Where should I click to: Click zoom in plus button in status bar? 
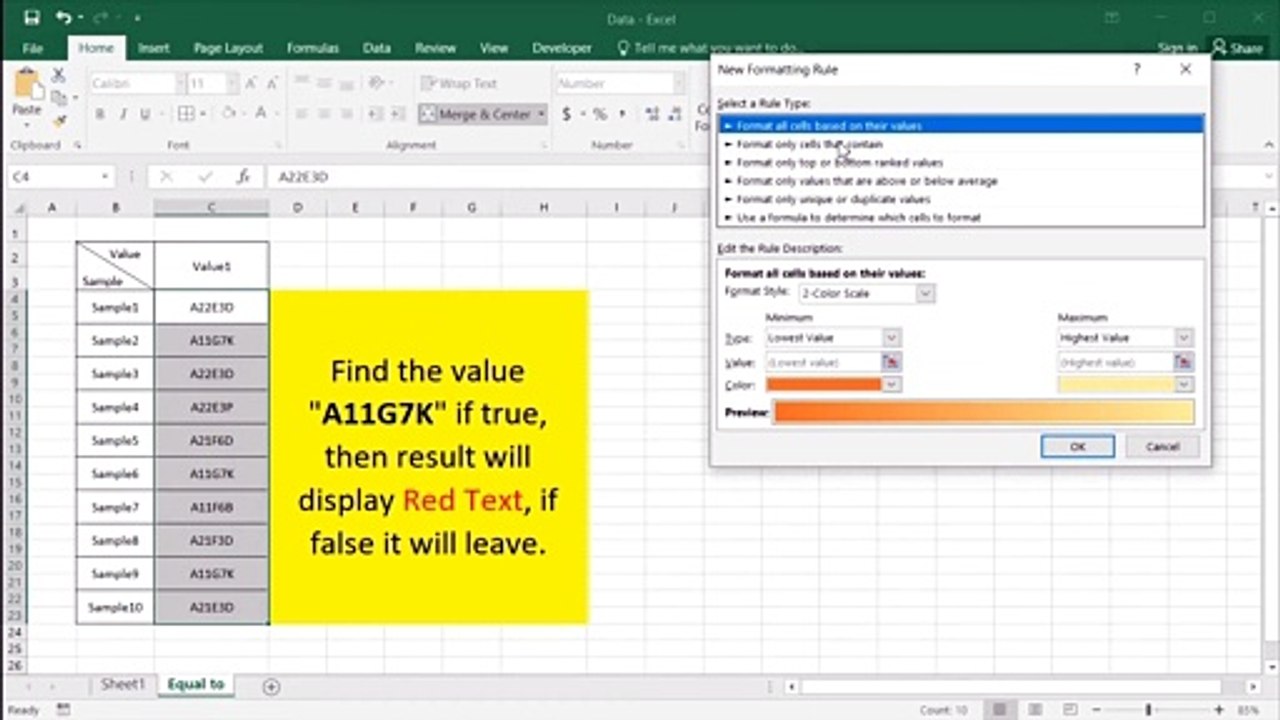pyautogui.click(x=1217, y=709)
